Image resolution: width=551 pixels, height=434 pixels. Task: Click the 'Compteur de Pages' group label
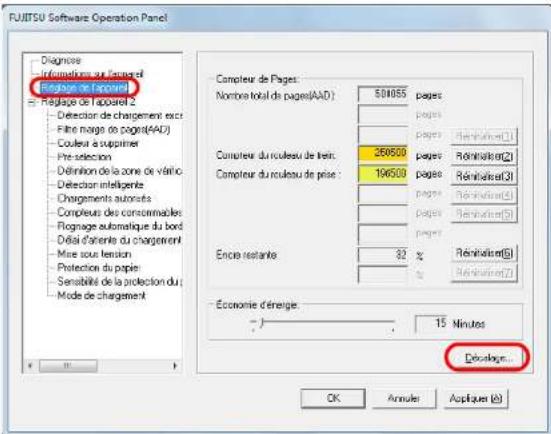257,79
